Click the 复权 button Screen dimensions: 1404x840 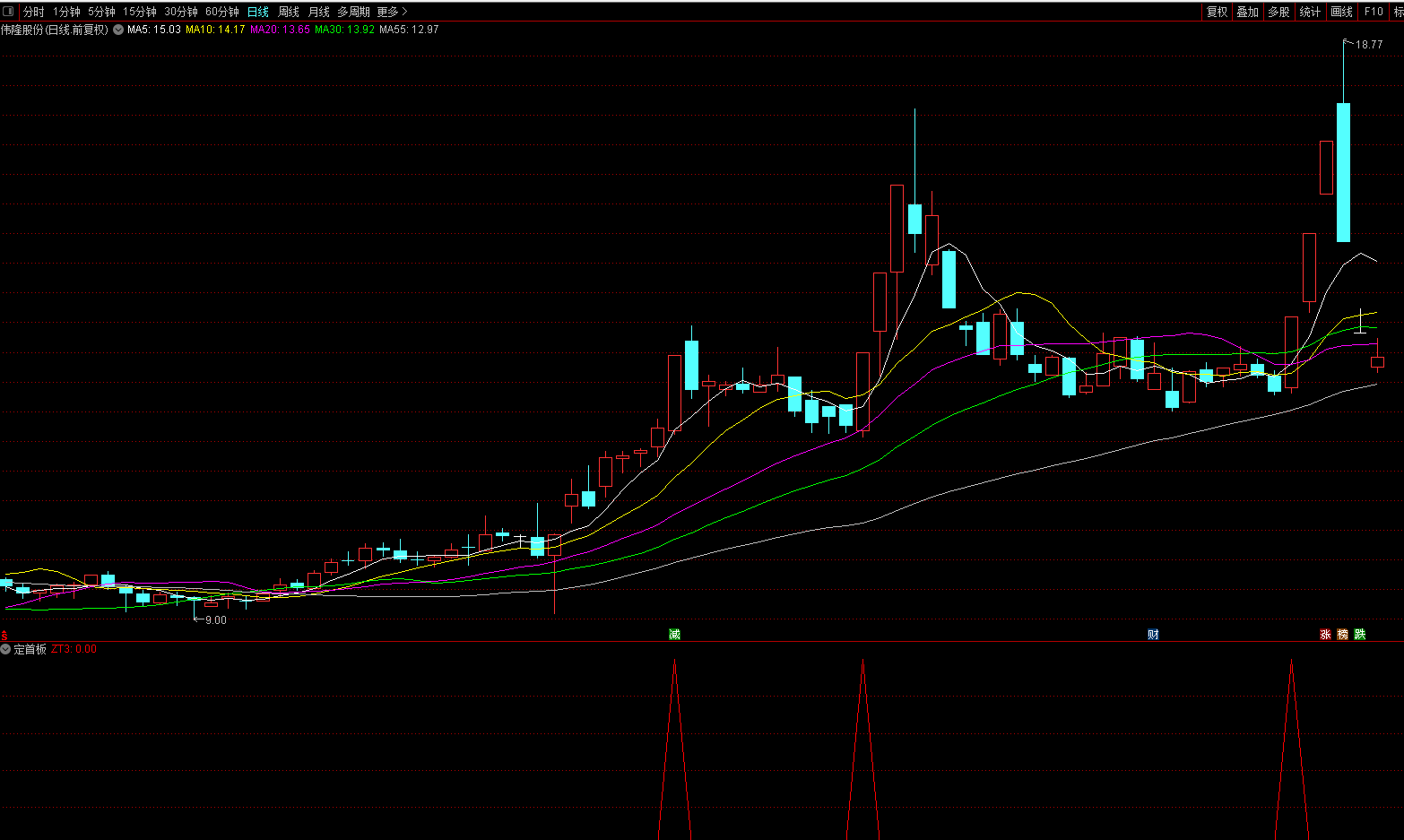[1217, 12]
